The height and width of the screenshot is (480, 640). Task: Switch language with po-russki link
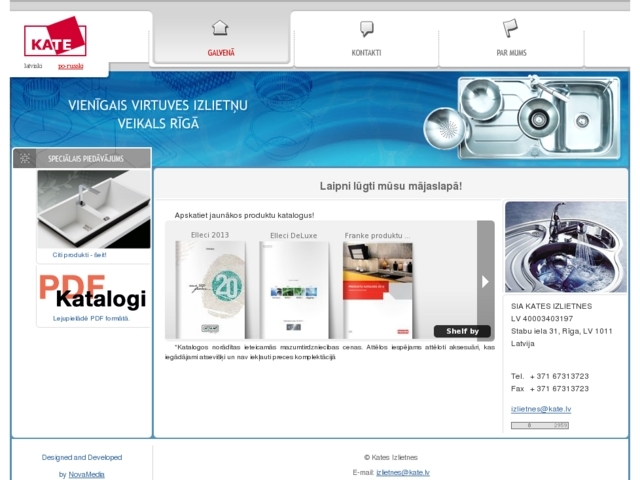(70, 66)
